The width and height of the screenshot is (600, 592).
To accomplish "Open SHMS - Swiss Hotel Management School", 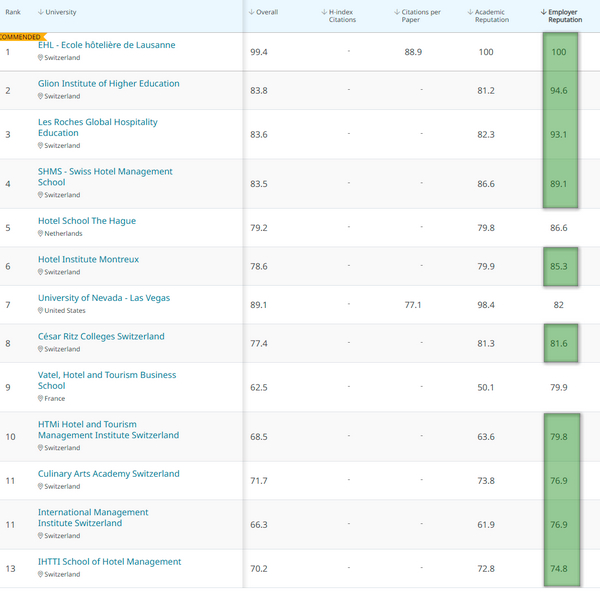I will 105,177.
